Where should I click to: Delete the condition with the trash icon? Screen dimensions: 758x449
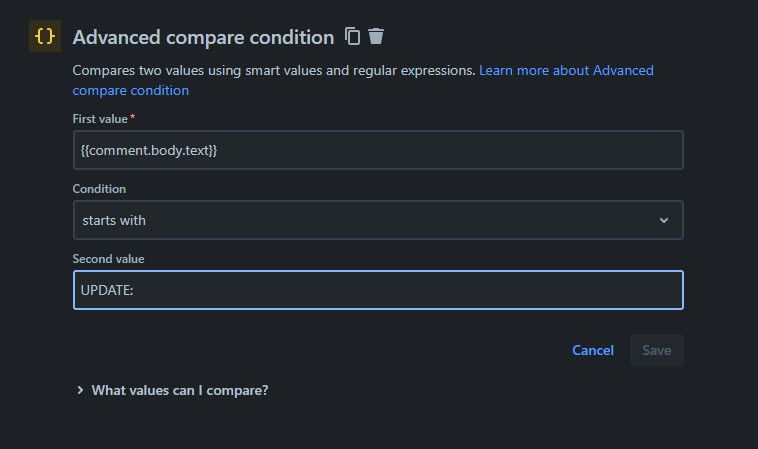pyautogui.click(x=376, y=36)
